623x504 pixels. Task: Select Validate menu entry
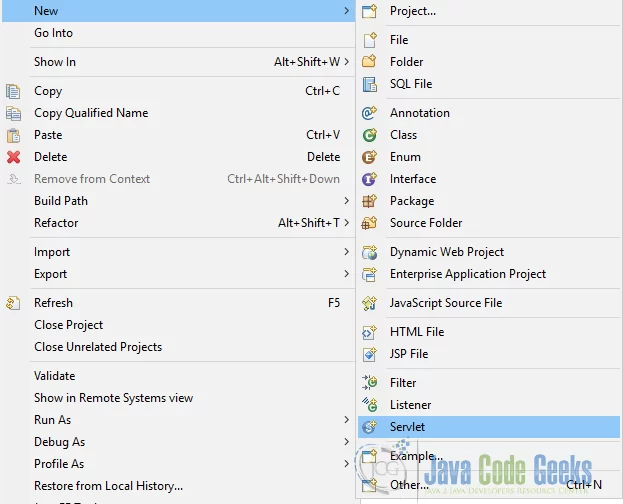coord(178,376)
